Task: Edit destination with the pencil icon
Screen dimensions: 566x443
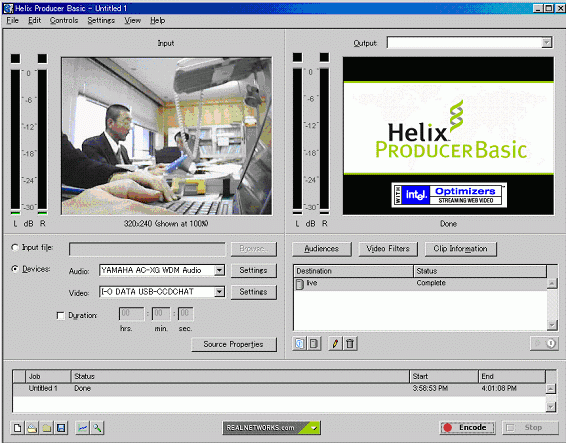Action: coord(335,343)
